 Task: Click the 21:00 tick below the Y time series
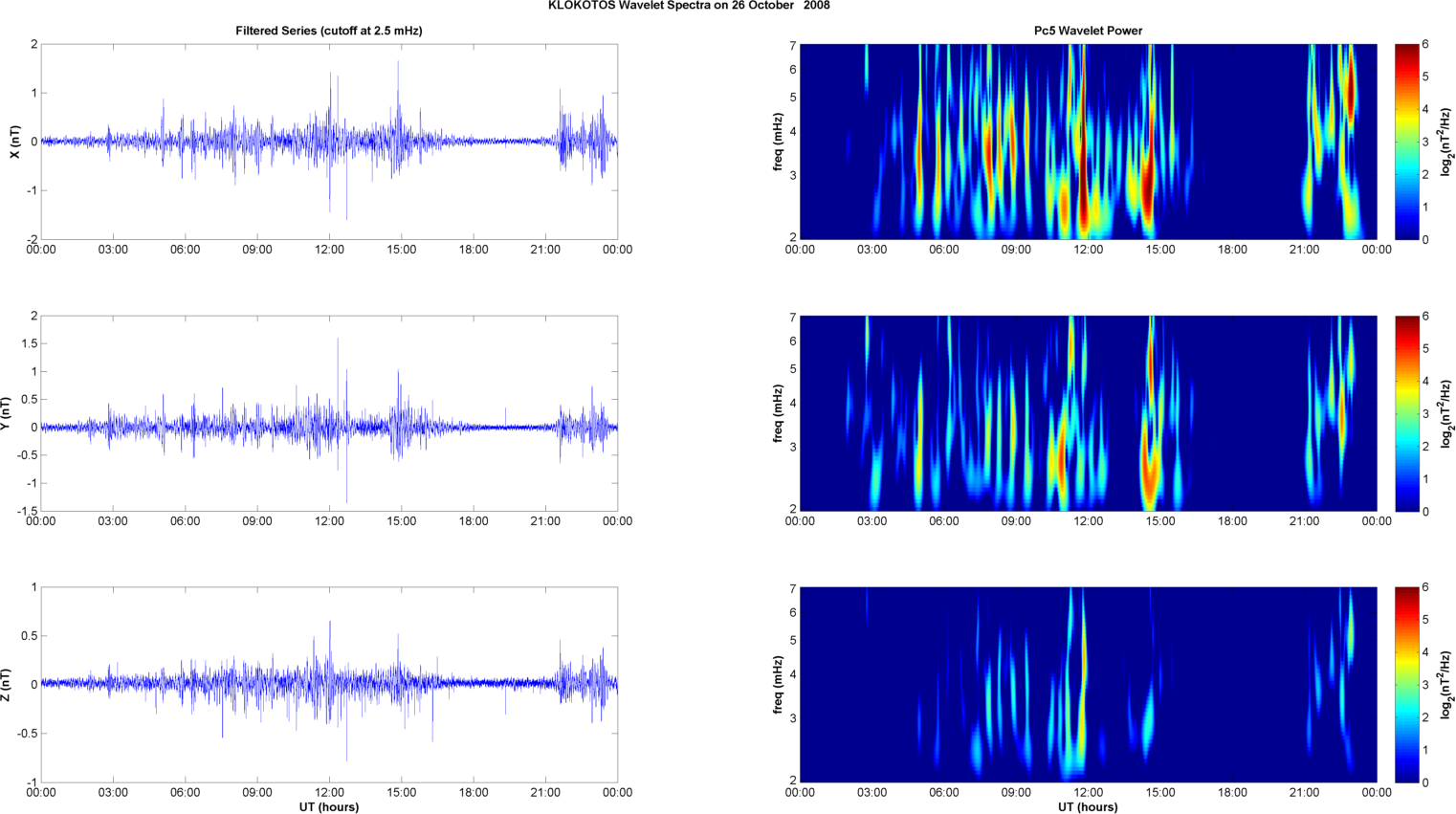(x=545, y=521)
